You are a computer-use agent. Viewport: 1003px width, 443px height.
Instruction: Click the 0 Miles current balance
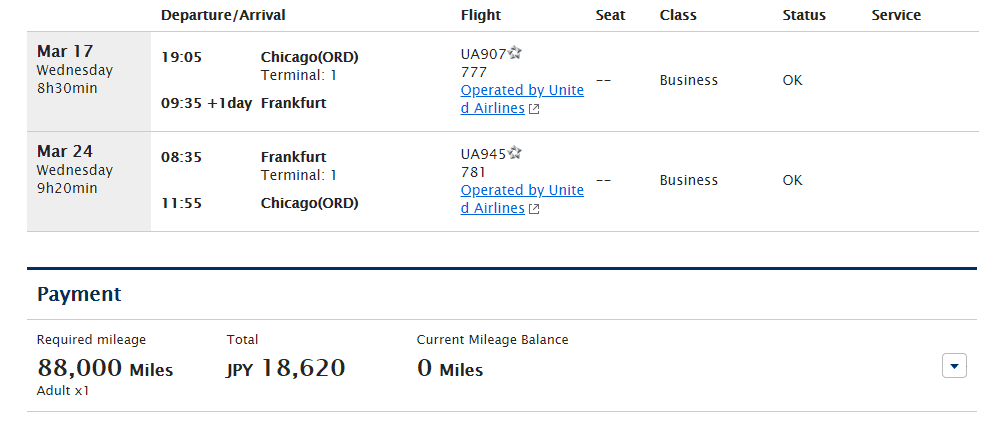450,368
